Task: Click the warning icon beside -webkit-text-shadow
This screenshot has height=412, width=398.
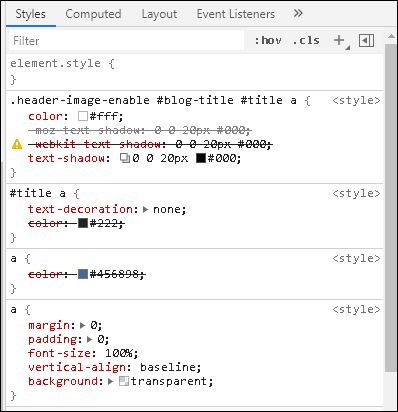Action: click(17, 144)
